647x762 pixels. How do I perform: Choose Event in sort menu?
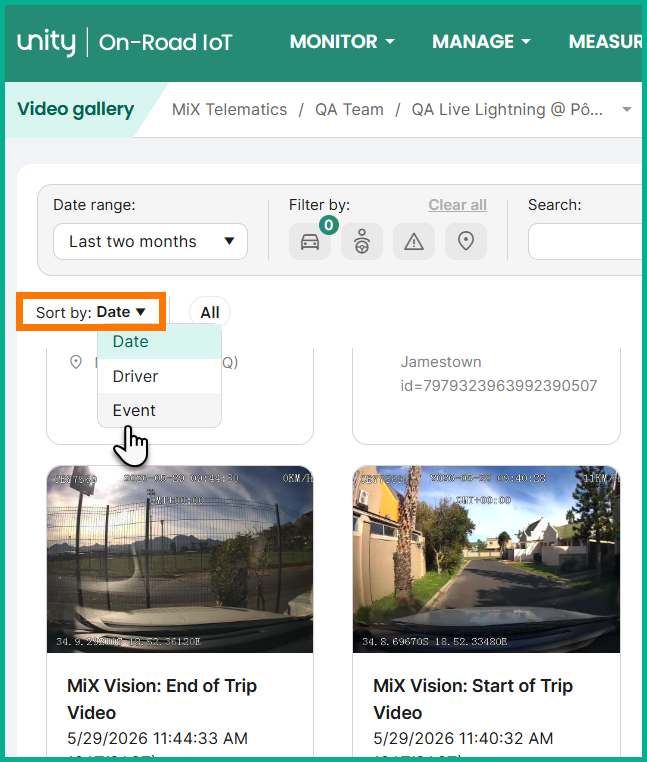pos(159,410)
